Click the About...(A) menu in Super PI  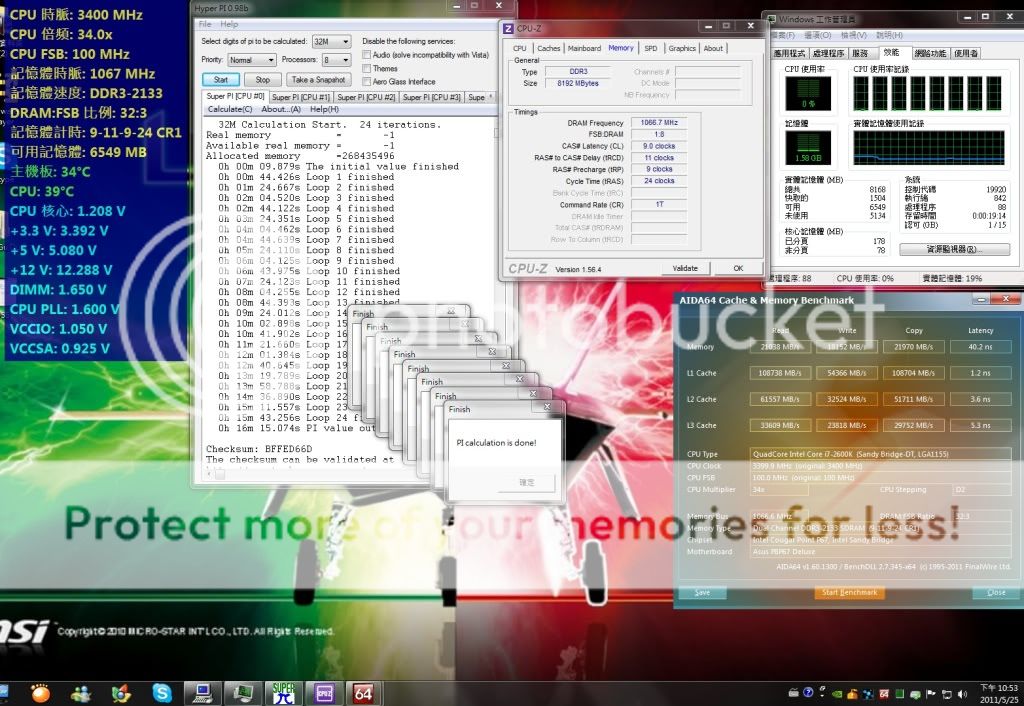pyautogui.click(x=281, y=109)
